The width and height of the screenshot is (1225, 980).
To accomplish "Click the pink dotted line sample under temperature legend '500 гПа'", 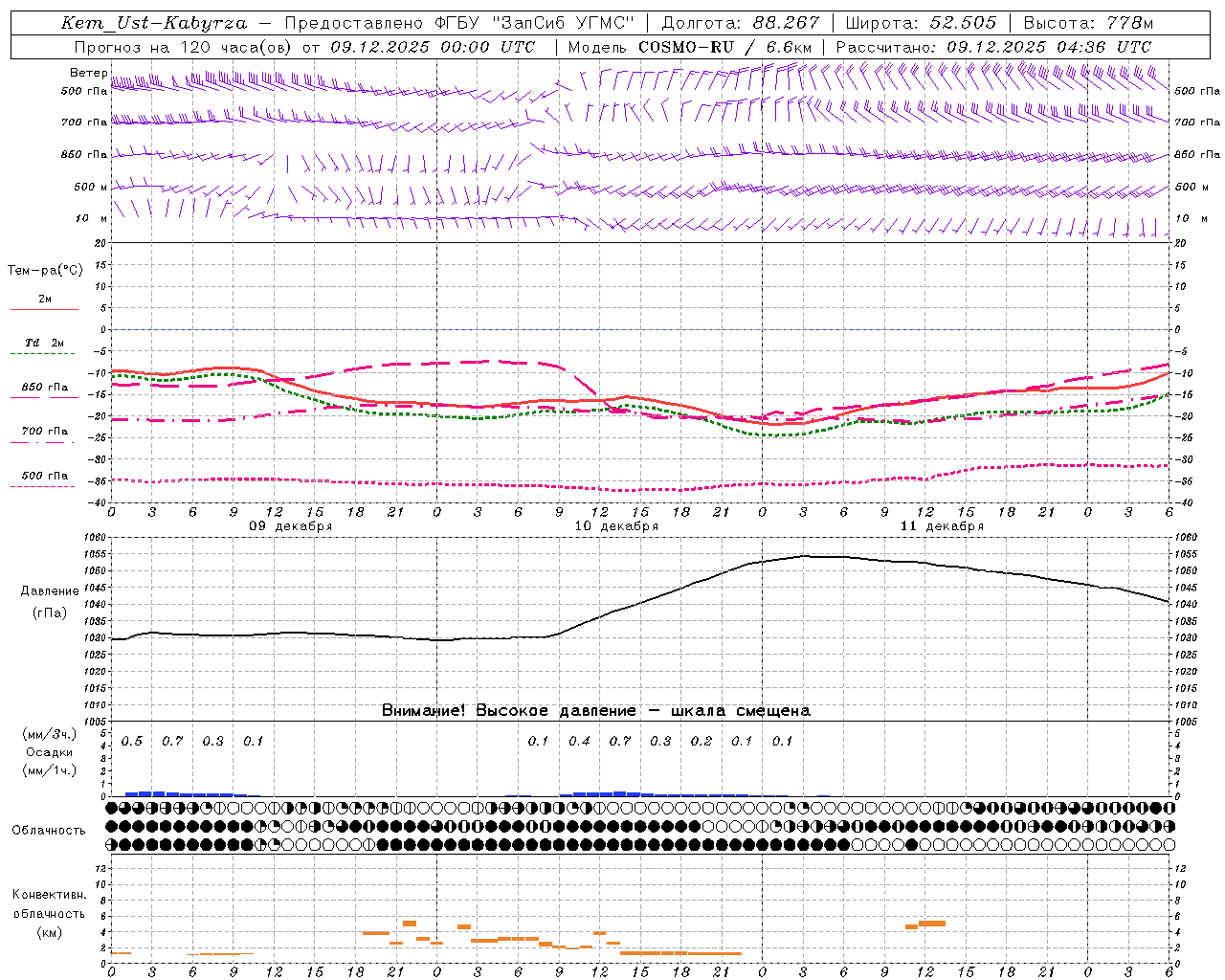I will point(44,486).
